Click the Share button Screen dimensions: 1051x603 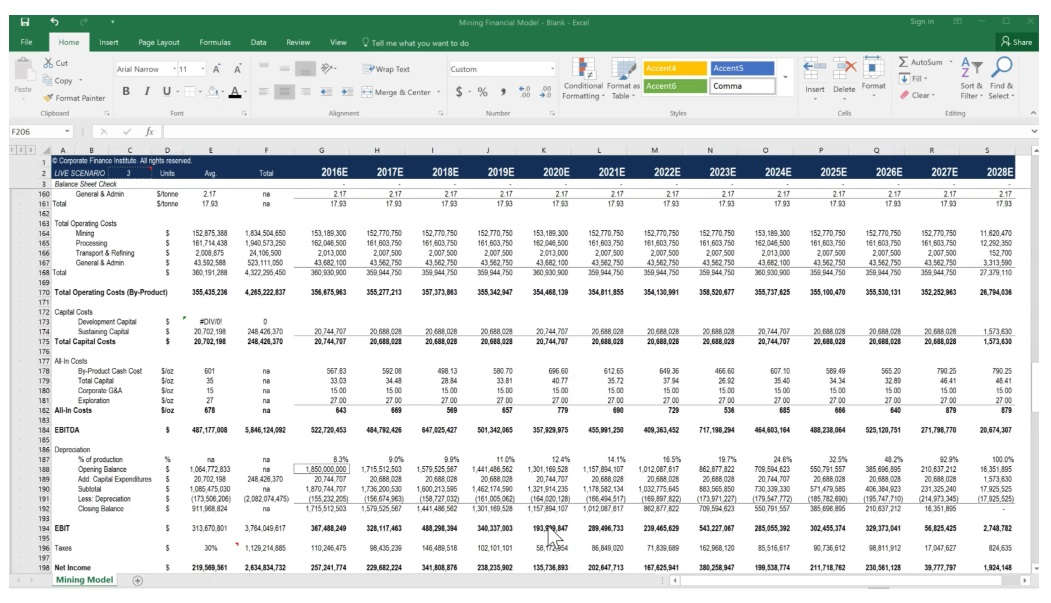[1016, 43]
